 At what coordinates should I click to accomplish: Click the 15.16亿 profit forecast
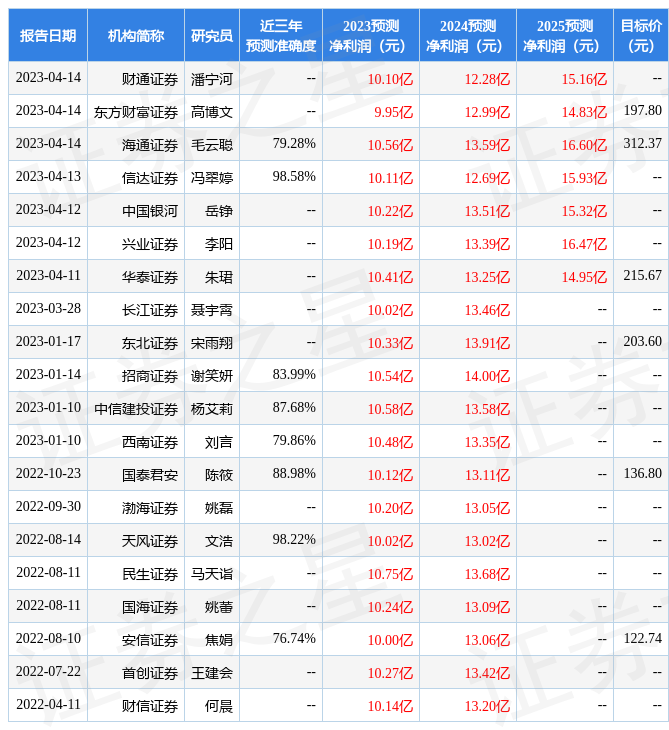coord(584,79)
